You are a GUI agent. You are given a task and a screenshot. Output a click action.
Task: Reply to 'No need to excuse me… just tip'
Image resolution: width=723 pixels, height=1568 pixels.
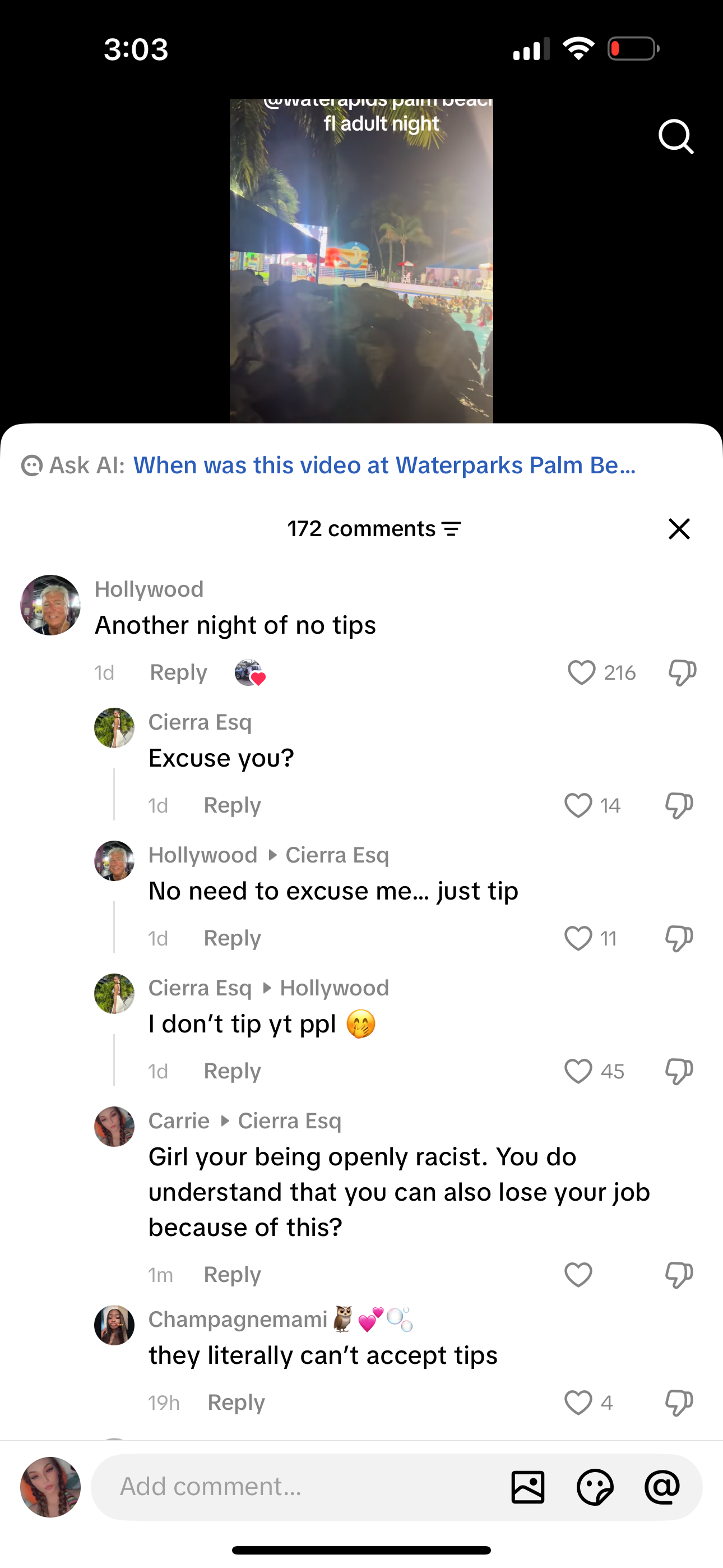(x=233, y=938)
